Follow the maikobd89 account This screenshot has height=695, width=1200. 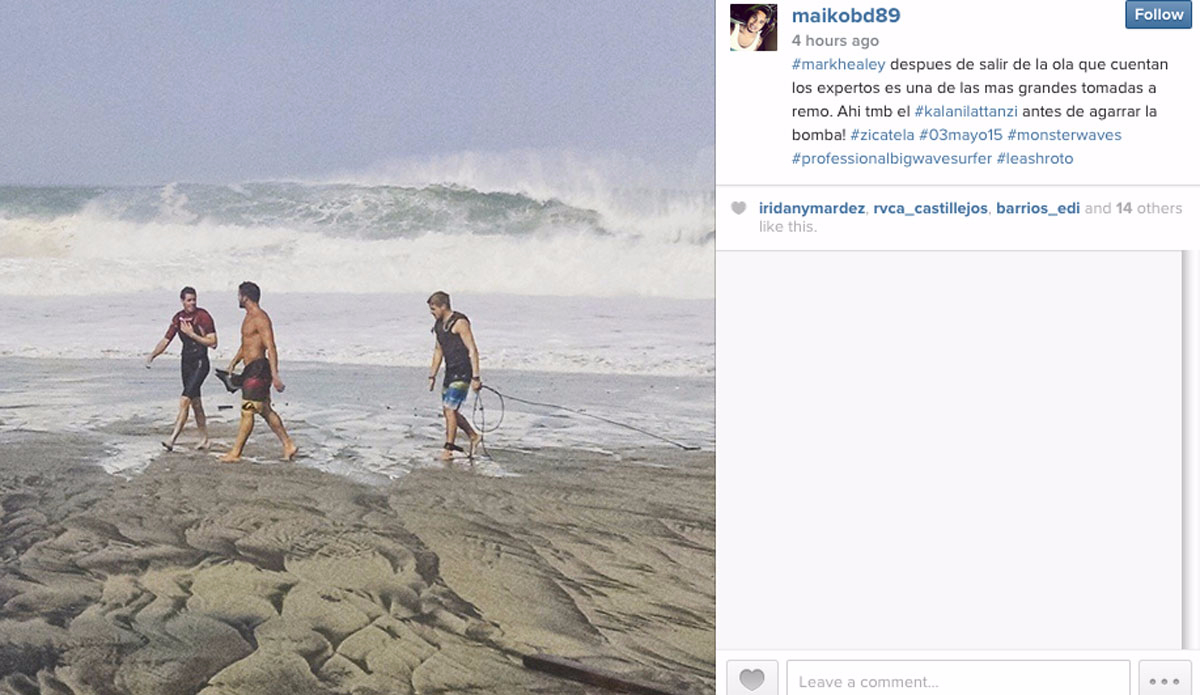(1159, 14)
